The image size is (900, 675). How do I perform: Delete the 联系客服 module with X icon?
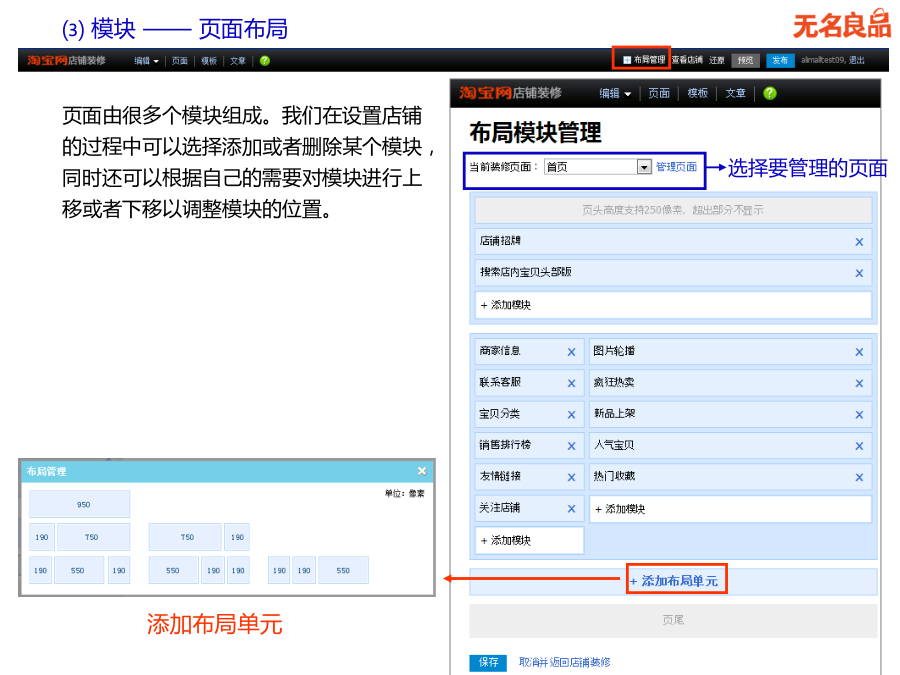(571, 383)
